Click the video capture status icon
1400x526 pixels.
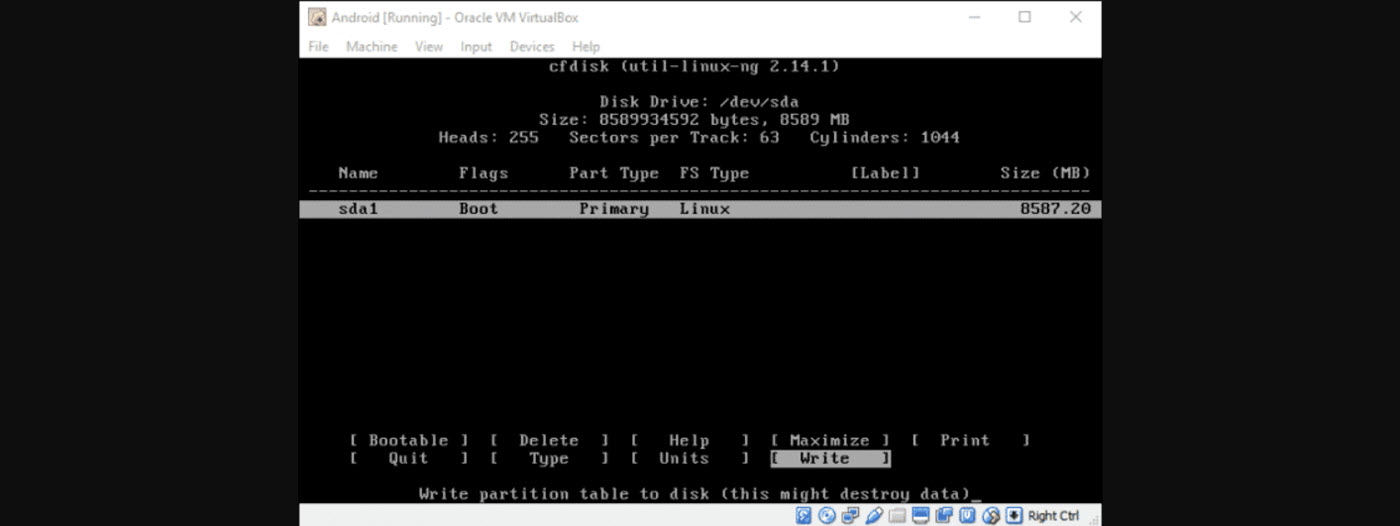click(x=944, y=516)
